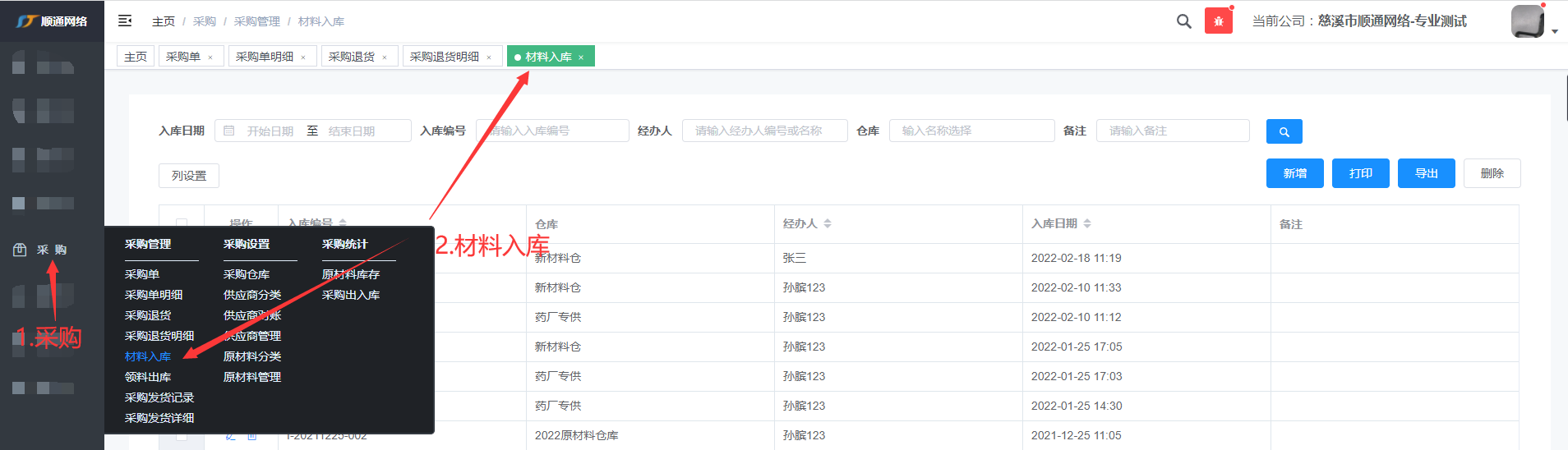Screen dimensions: 1568x450
Task: Sort by 入库日期 column arrows
Action: point(1087,223)
